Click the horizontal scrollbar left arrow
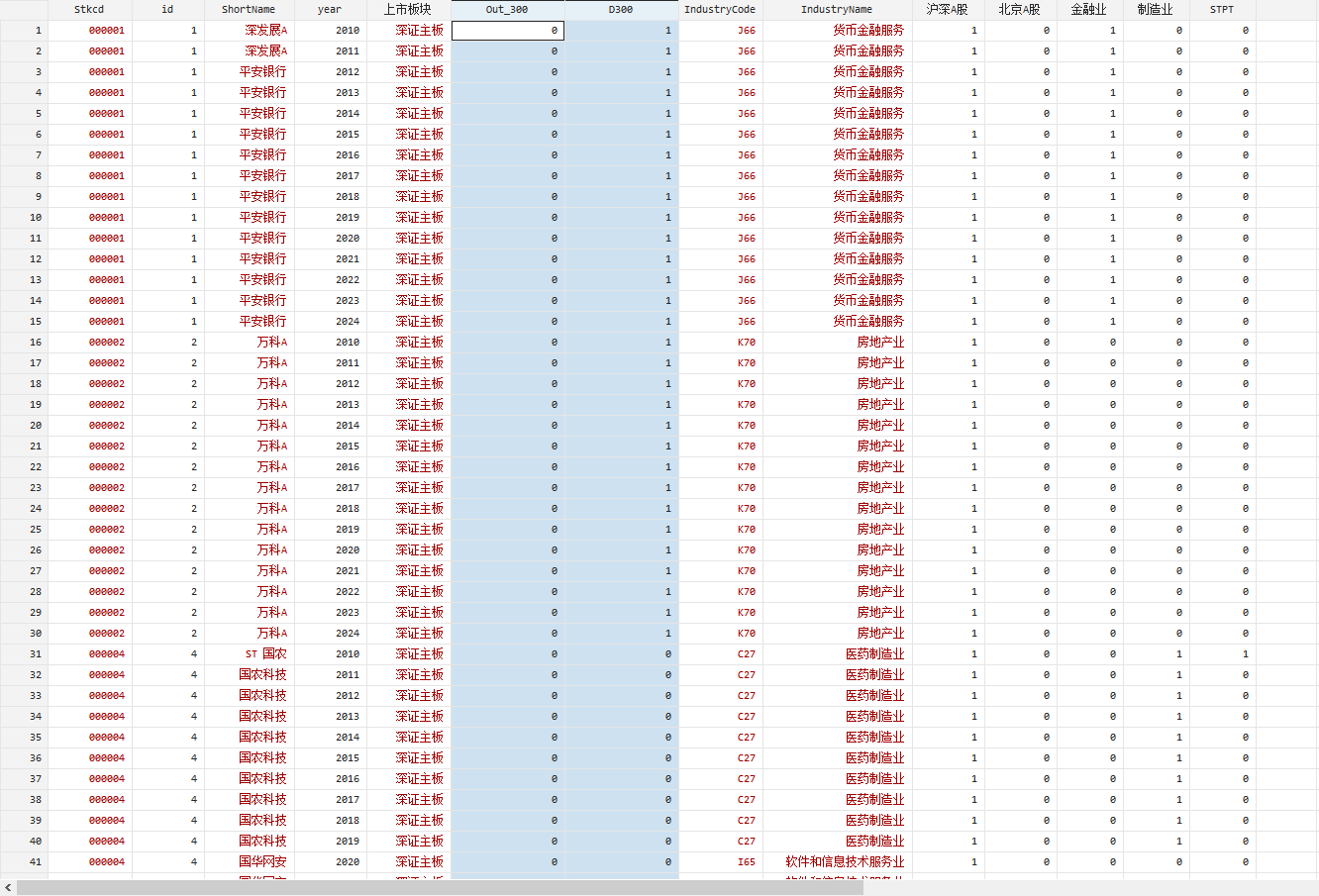 tap(8, 888)
